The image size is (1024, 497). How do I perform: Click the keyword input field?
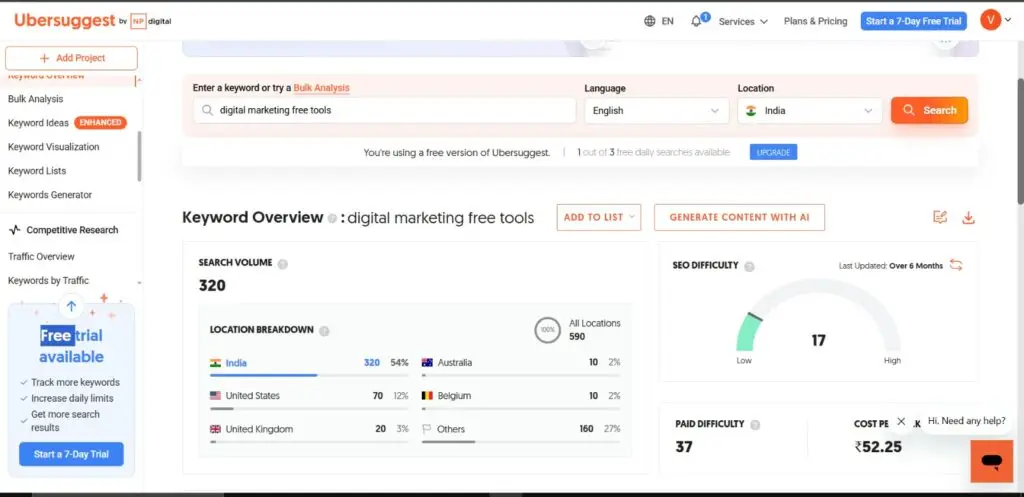tap(385, 110)
